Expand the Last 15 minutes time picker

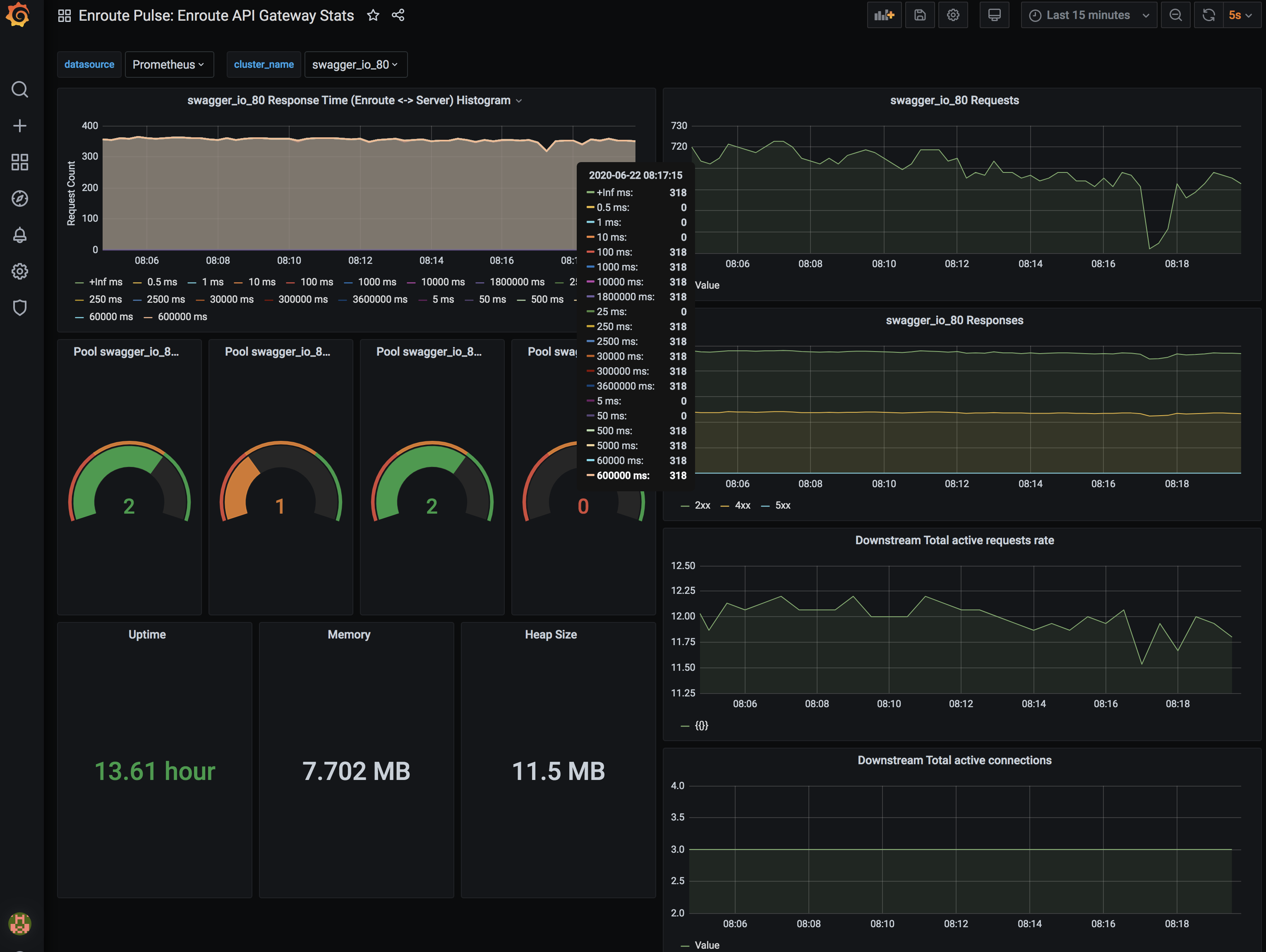(x=1089, y=15)
